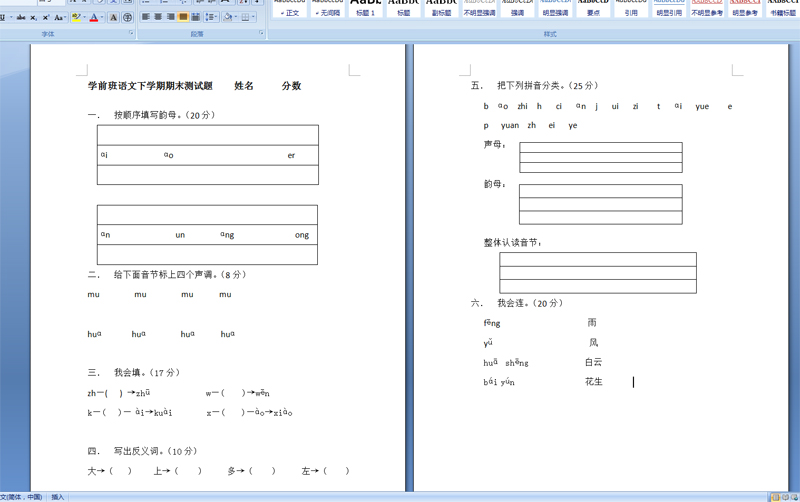Apply the 明显参考 style
The image size is (800, 502).
click(745, 9)
